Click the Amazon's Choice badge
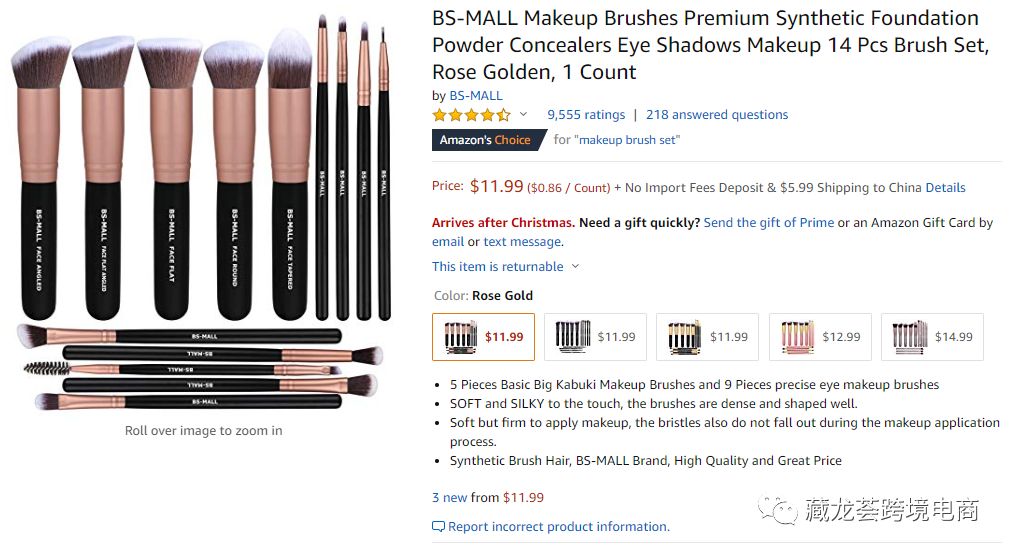 pyautogui.click(x=485, y=140)
